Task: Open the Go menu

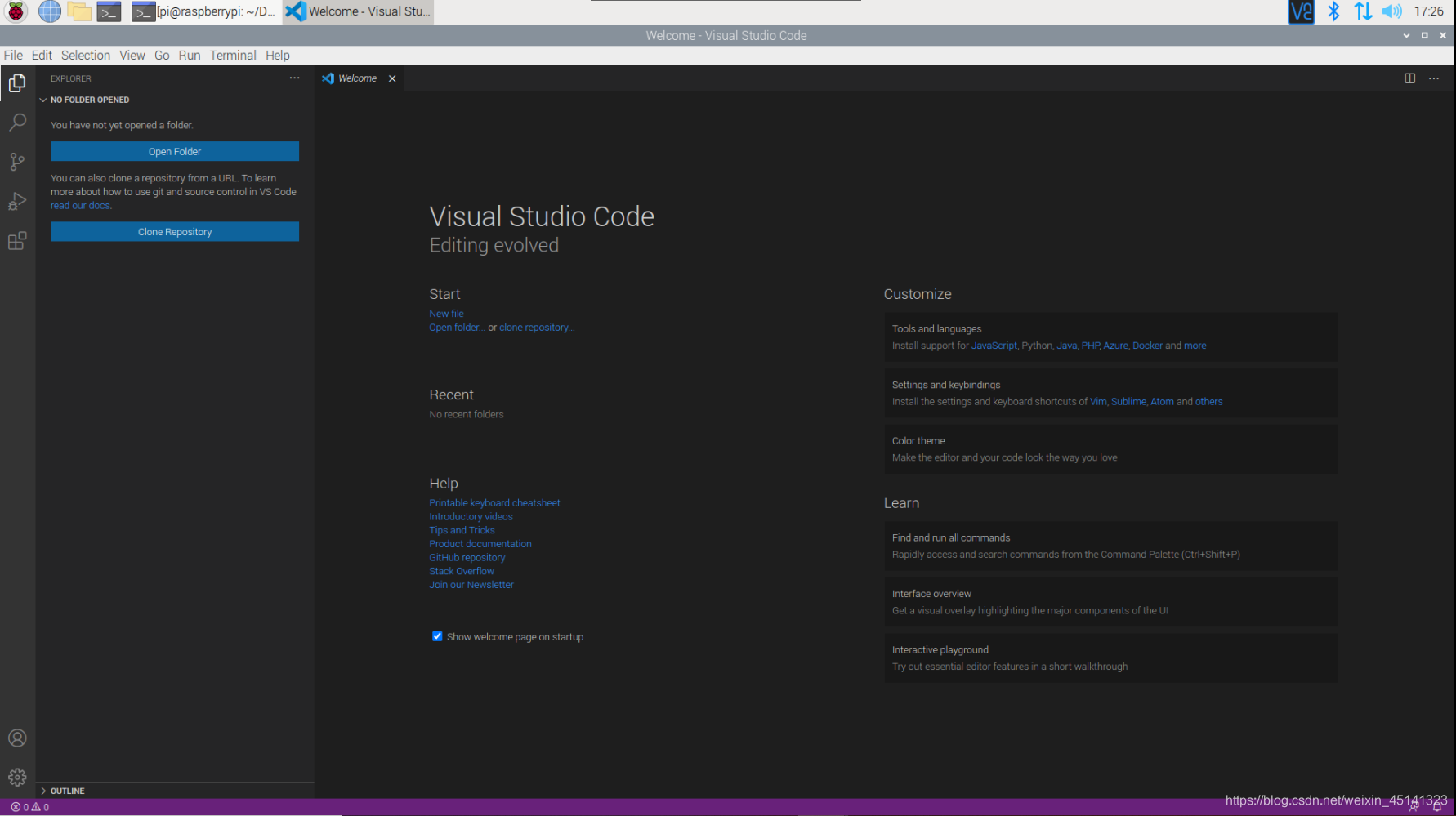Action: click(x=162, y=56)
